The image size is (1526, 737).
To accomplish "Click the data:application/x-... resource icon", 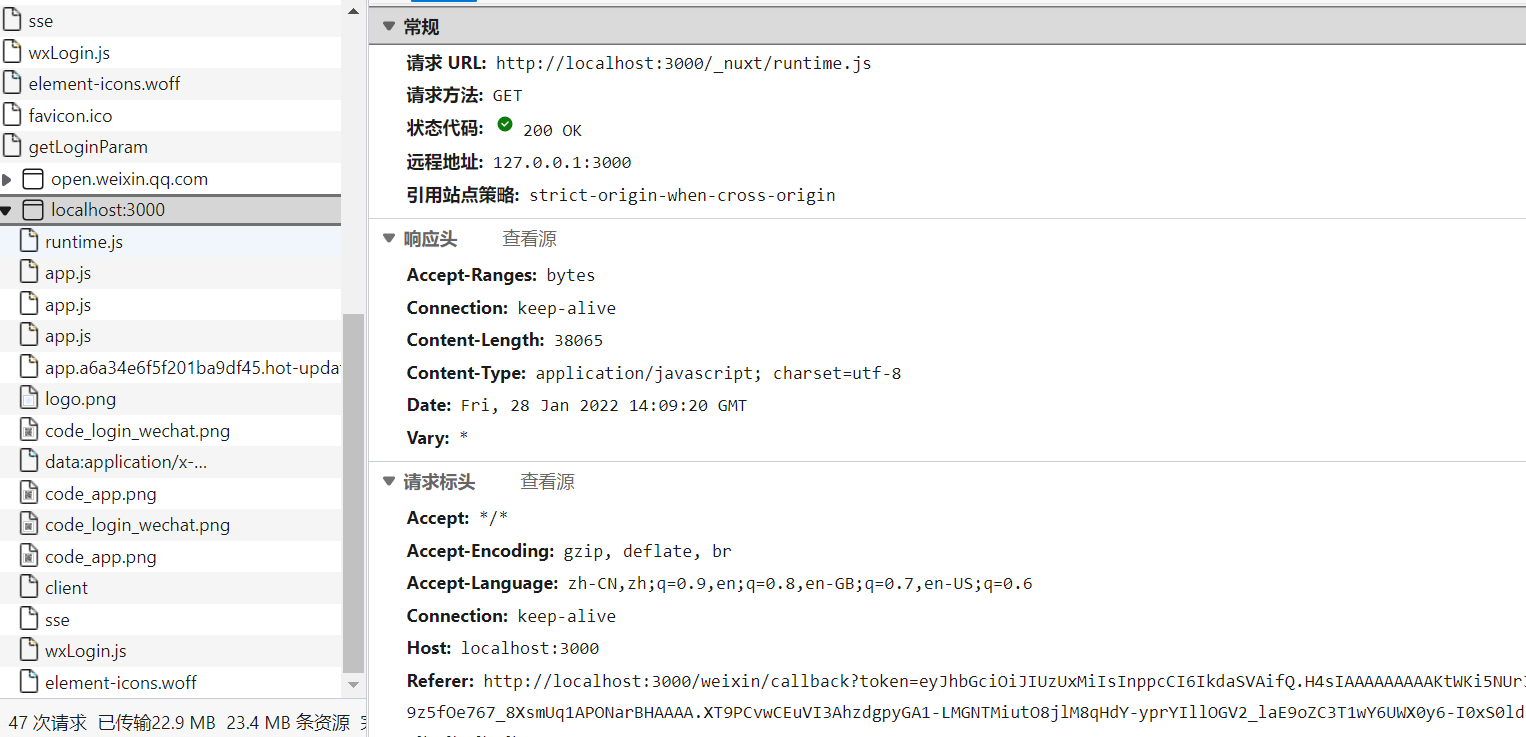I will point(29,462).
